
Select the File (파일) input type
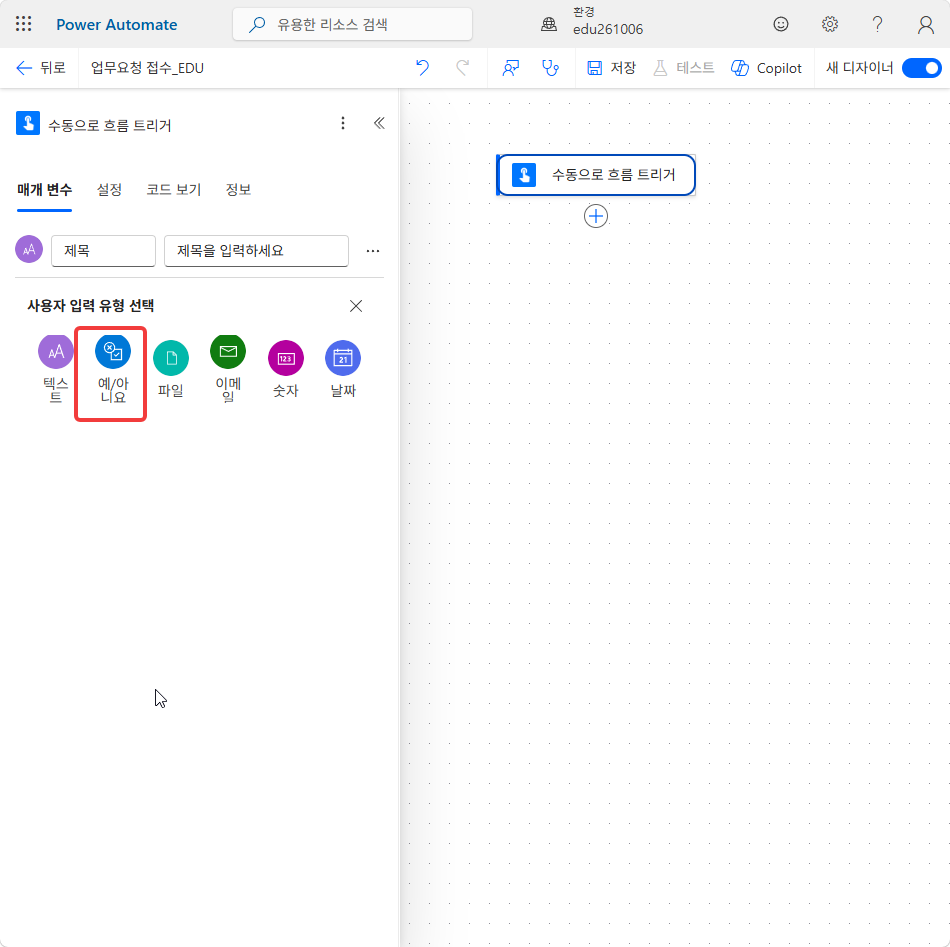coord(171,370)
